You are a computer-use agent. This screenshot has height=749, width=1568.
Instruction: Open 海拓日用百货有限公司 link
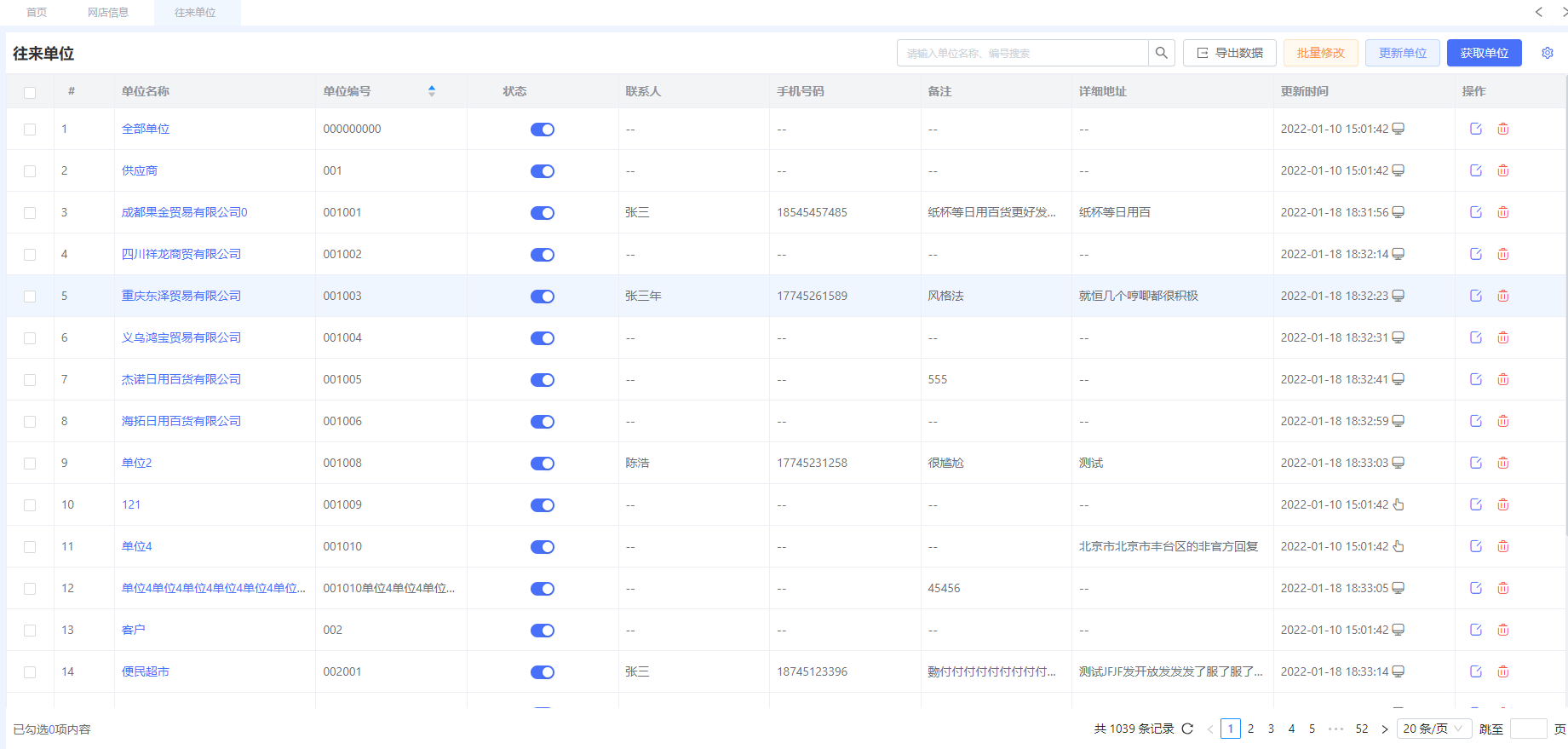coord(181,421)
